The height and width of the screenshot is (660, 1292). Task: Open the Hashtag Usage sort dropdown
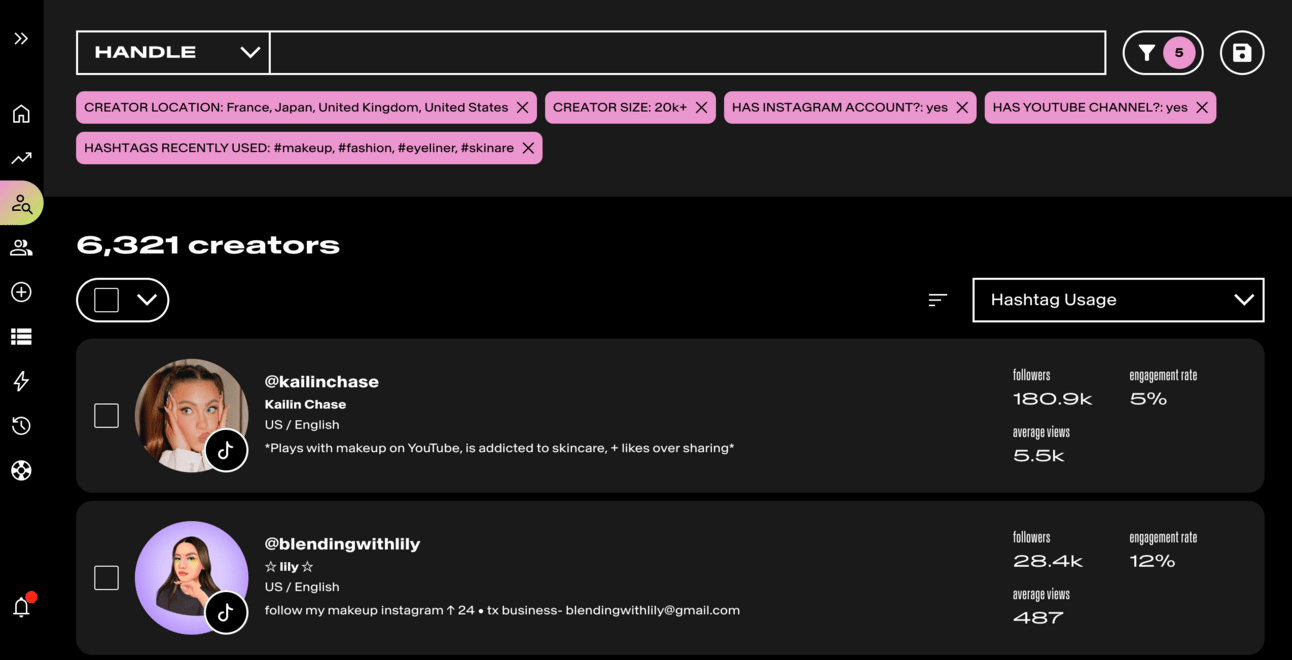point(1118,300)
